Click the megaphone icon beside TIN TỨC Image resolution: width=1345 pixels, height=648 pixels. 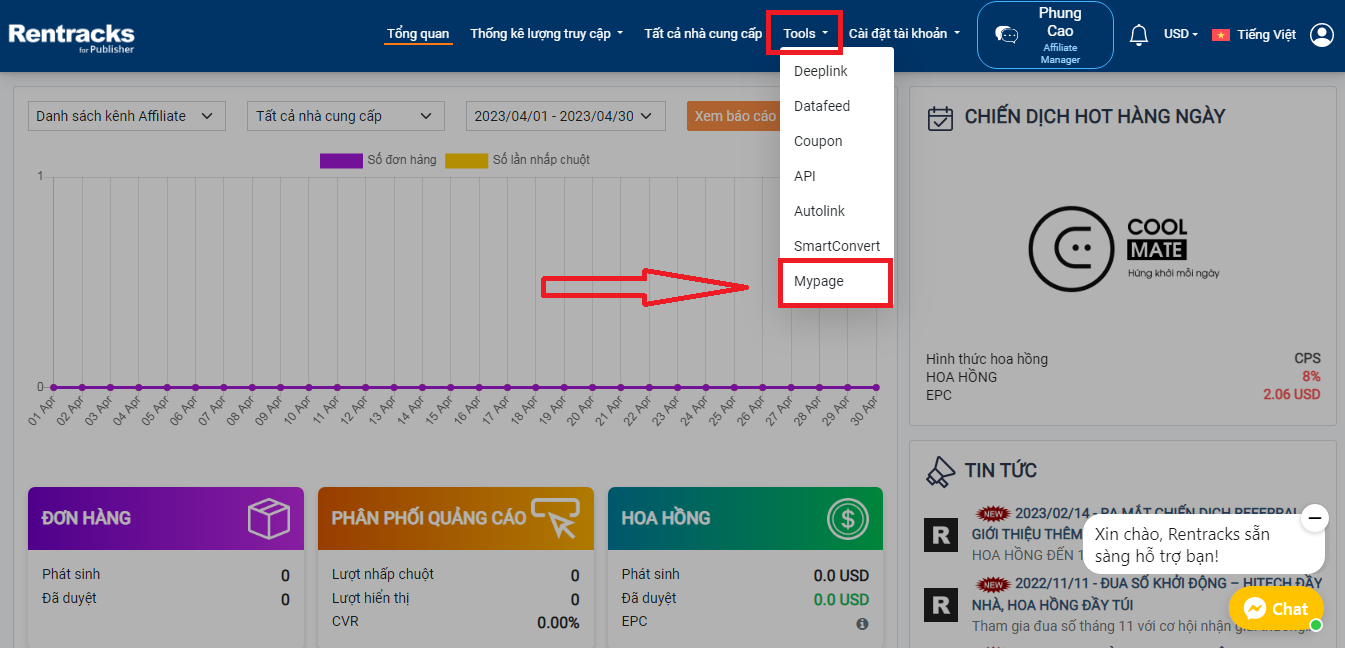coord(941,470)
